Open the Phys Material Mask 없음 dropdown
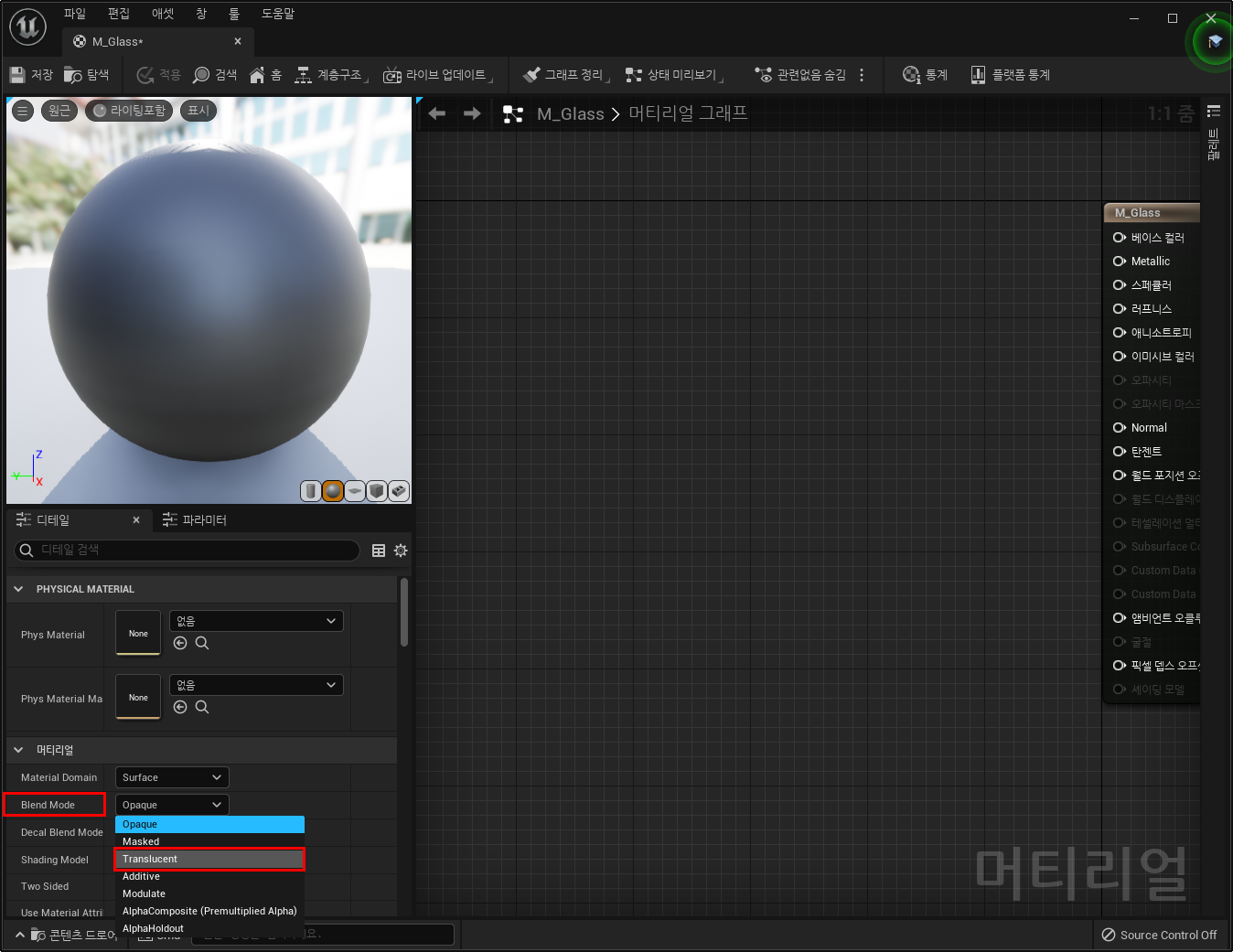 coord(256,685)
